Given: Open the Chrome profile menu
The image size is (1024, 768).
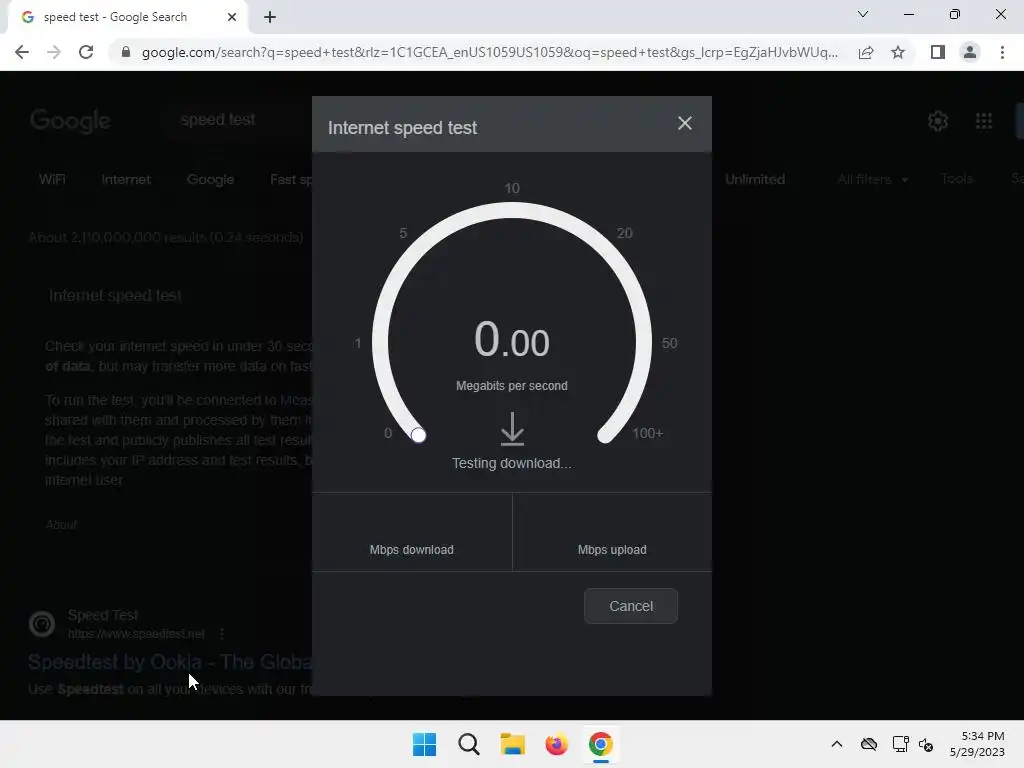Looking at the screenshot, I should pyautogui.click(x=970, y=52).
